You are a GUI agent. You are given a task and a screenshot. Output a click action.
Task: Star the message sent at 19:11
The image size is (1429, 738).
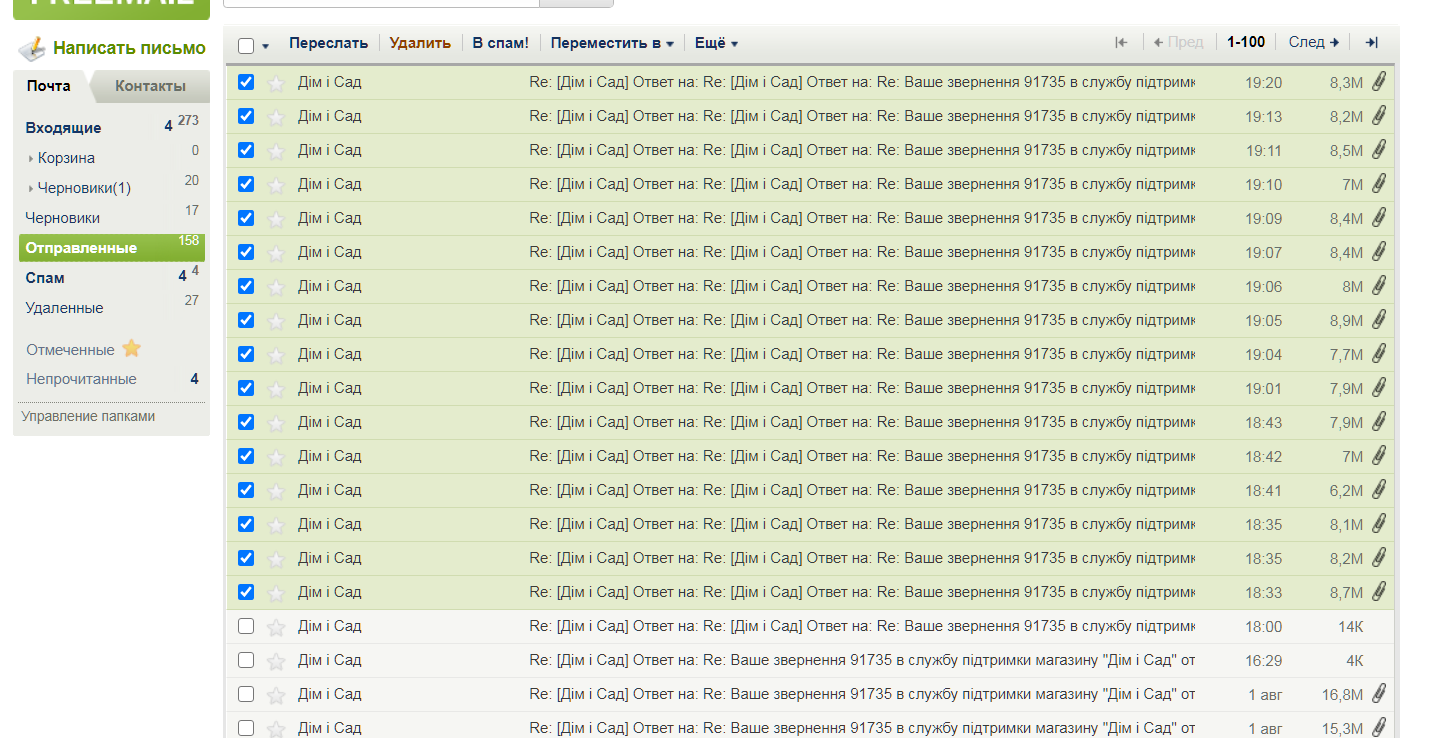tap(276, 151)
